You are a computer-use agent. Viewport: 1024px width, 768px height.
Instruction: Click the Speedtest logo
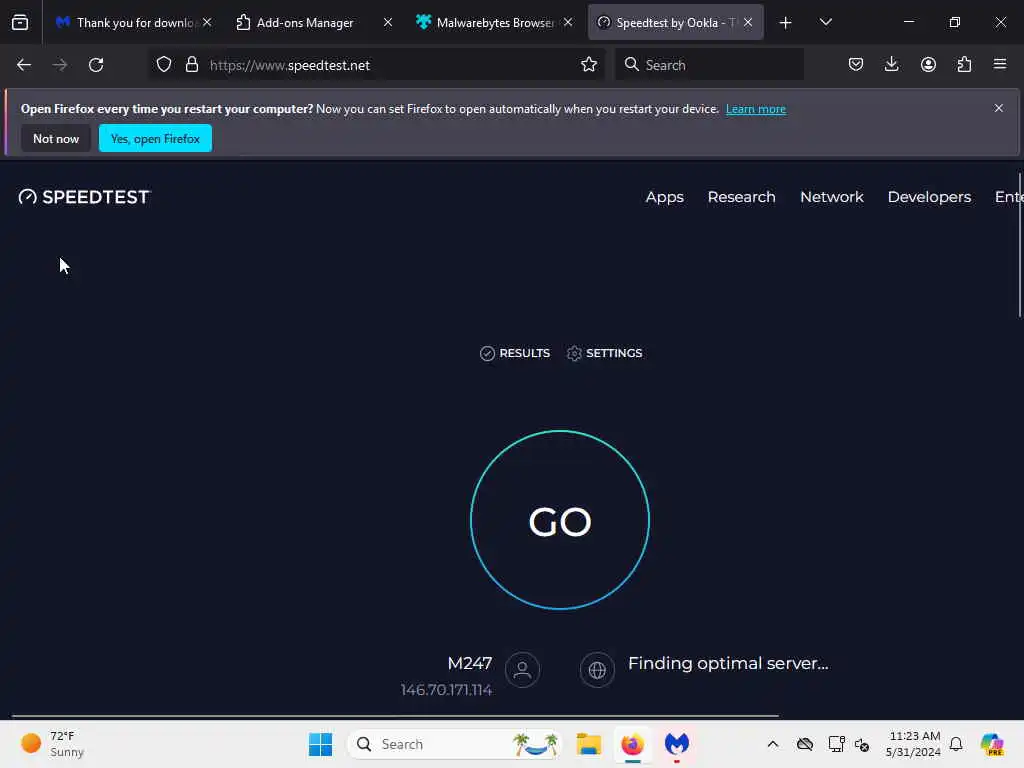(x=84, y=197)
